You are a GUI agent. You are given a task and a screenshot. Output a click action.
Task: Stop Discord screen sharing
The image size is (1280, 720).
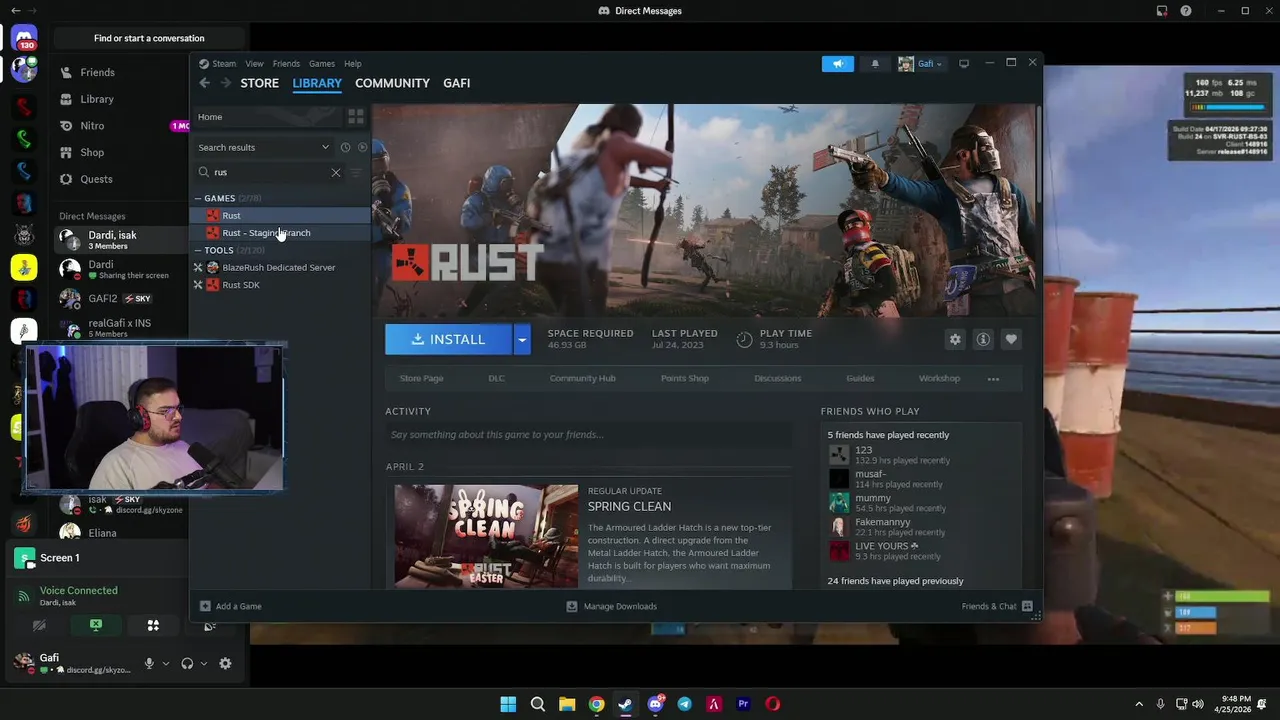(x=96, y=625)
